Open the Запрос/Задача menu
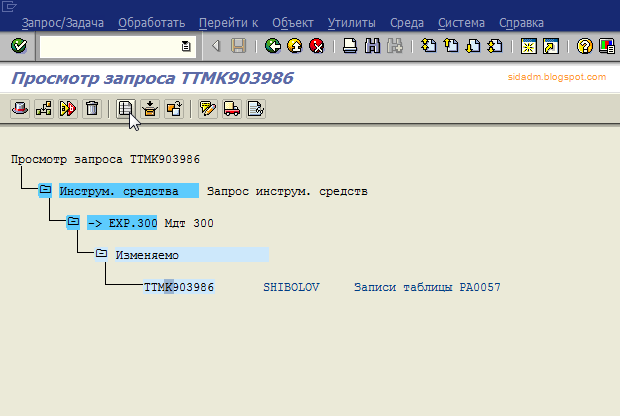Screen dimensions: 620x416 63,23
